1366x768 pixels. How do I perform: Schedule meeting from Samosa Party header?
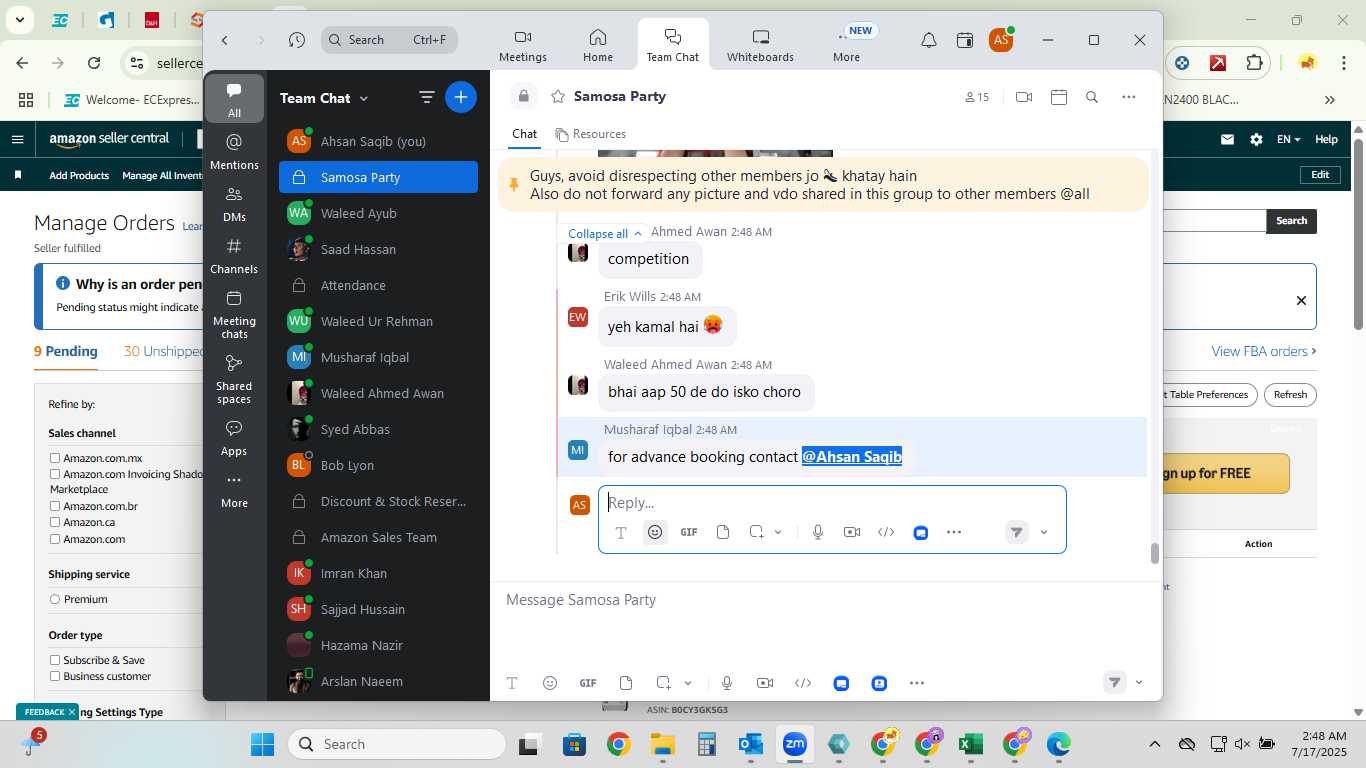[1059, 97]
